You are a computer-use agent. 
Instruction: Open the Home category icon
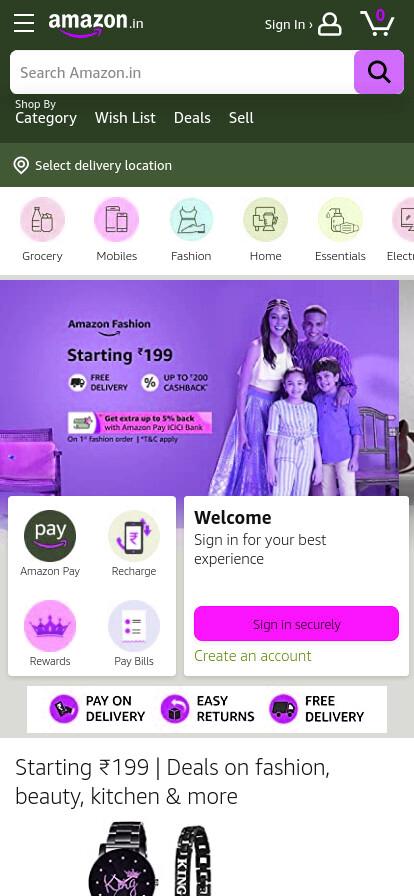coord(265,219)
